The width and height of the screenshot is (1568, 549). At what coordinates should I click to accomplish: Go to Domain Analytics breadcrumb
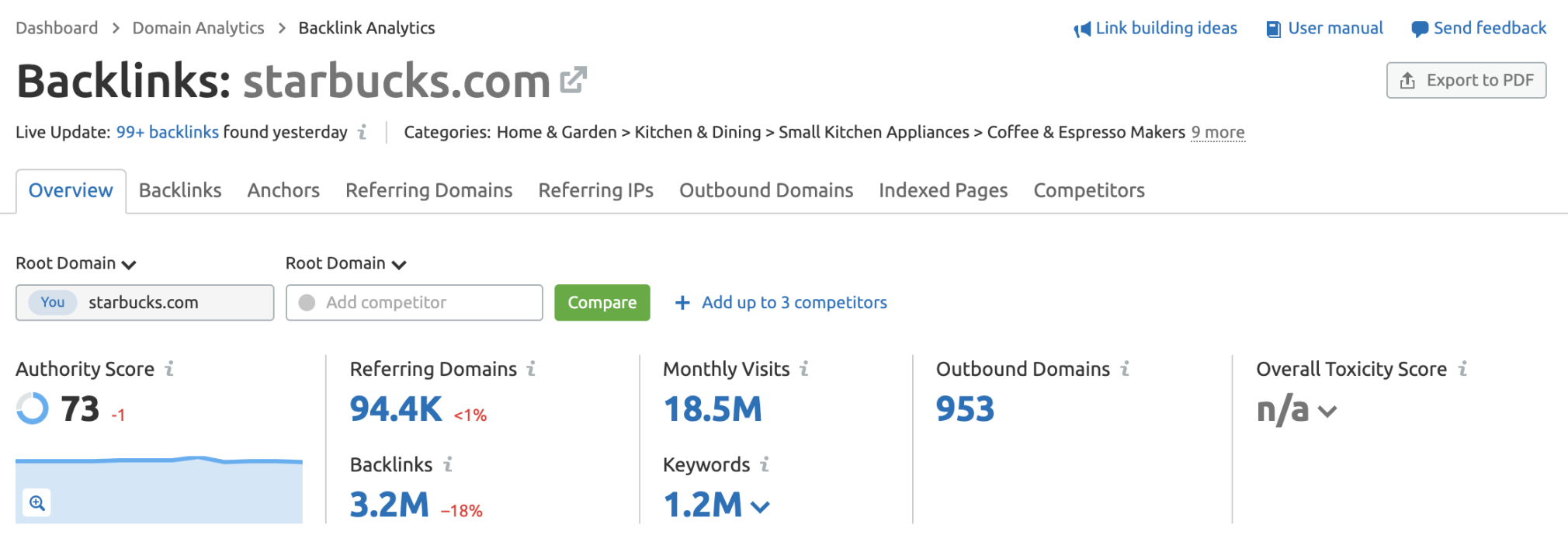coord(198,28)
